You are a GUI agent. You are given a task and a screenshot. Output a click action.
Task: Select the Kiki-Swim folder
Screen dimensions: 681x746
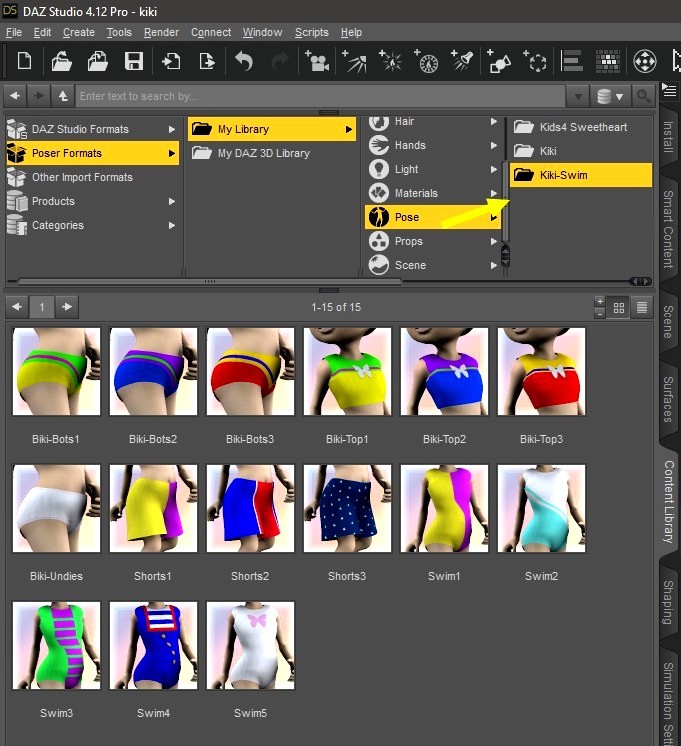click(x=581, y=175)
